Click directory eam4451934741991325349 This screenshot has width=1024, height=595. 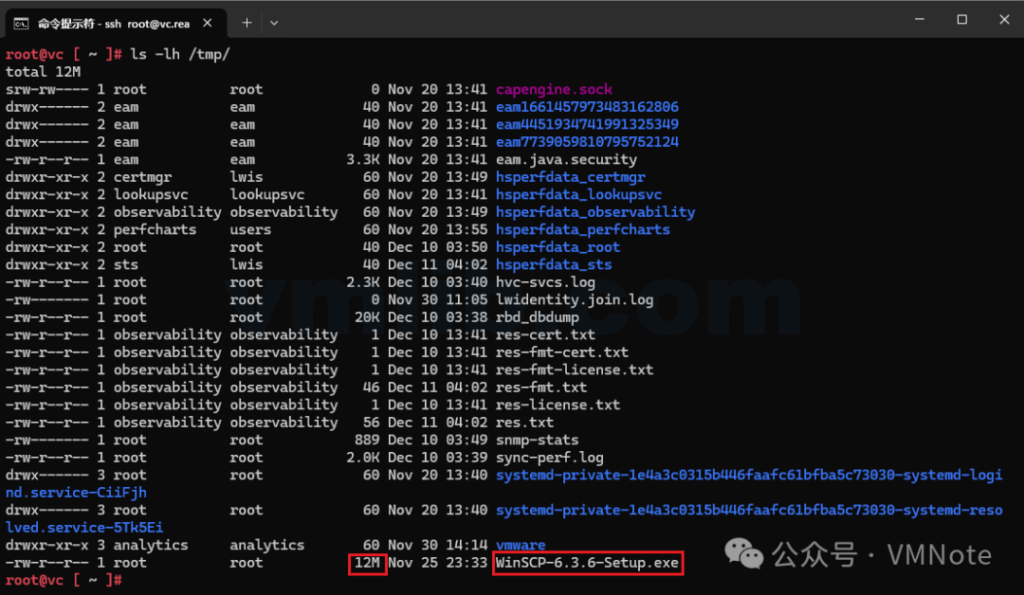point(587,125)
